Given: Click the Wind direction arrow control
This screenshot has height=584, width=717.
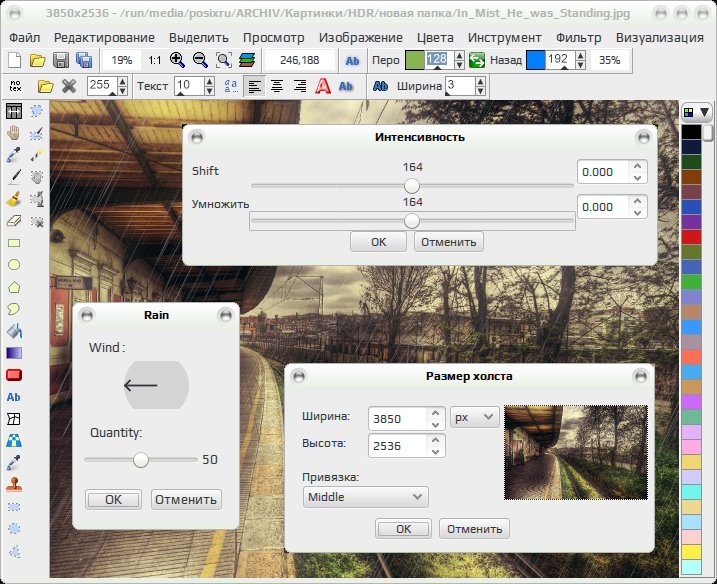Looking at the screenshot, I should [156, 385].
